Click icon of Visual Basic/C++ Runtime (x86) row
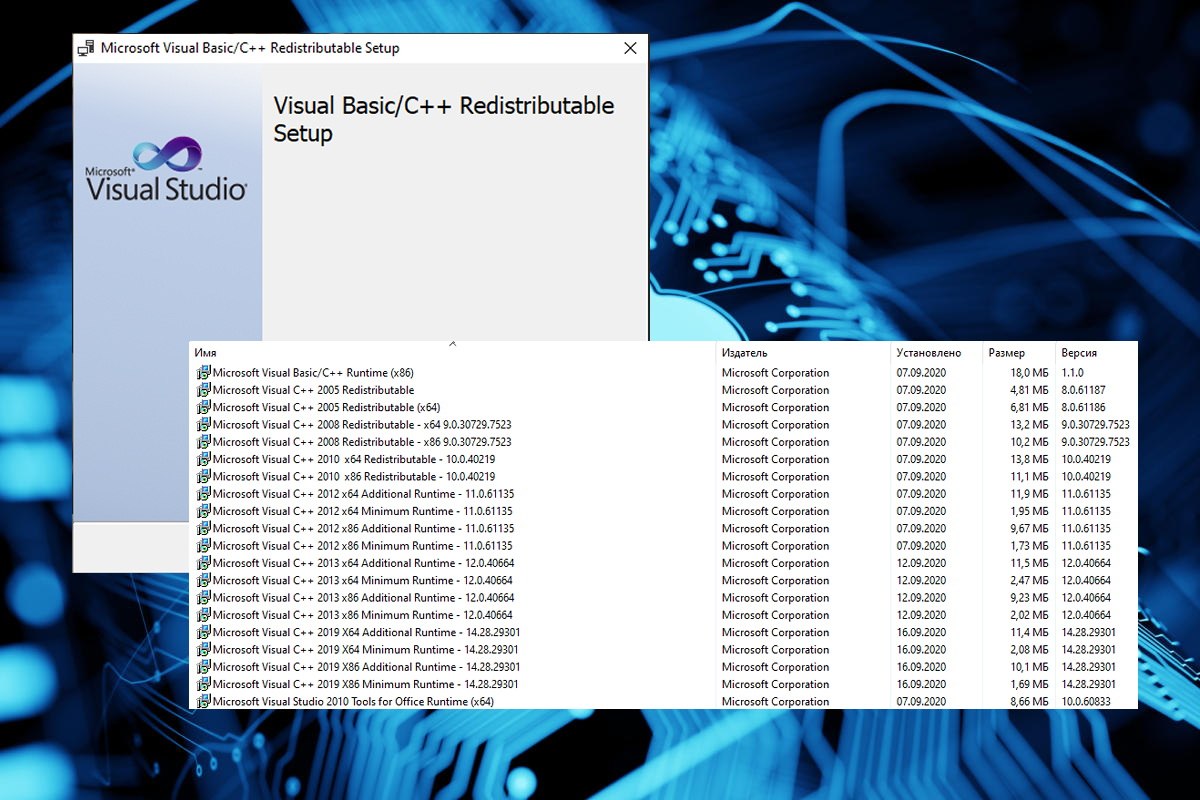Screen dimensions: 1200x800 (203, 373)
